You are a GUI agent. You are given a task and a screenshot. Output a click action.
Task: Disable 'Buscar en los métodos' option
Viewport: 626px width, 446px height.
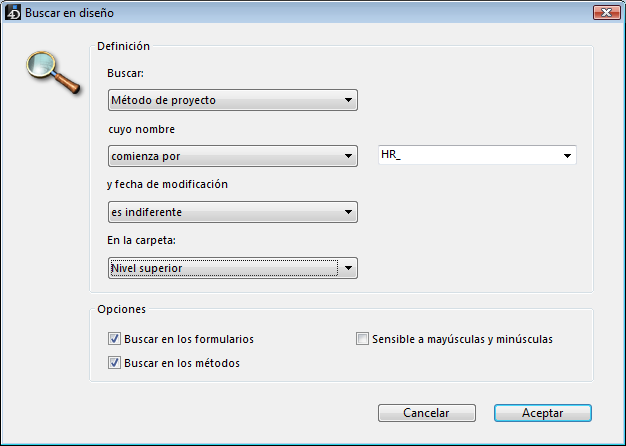point(114,363)
